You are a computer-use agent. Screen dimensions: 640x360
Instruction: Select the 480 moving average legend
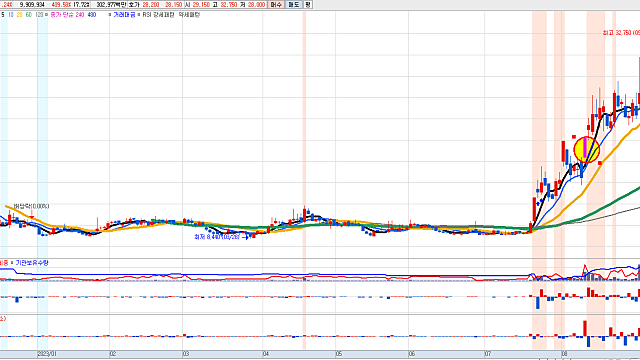pyautogui.click(x=92, y=15)
